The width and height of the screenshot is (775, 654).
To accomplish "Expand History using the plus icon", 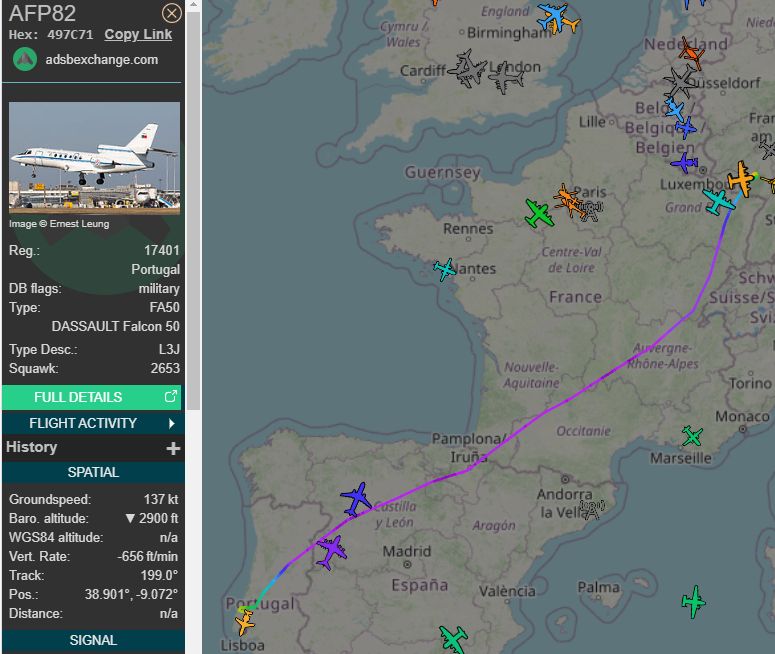I will 173,448.
